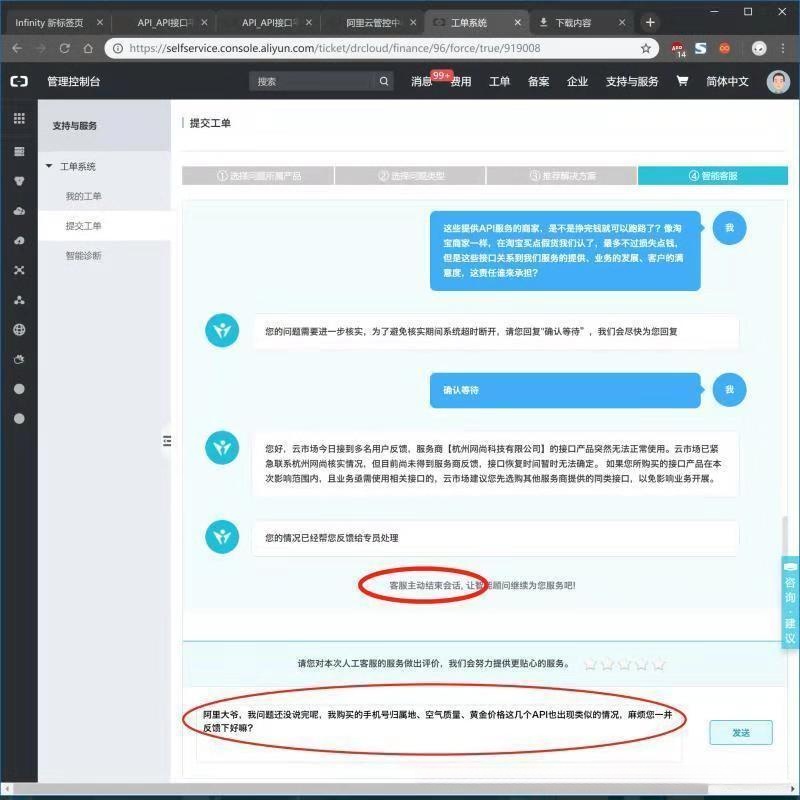Open the 咨询·建议 side widget

(x=790, y=603)
